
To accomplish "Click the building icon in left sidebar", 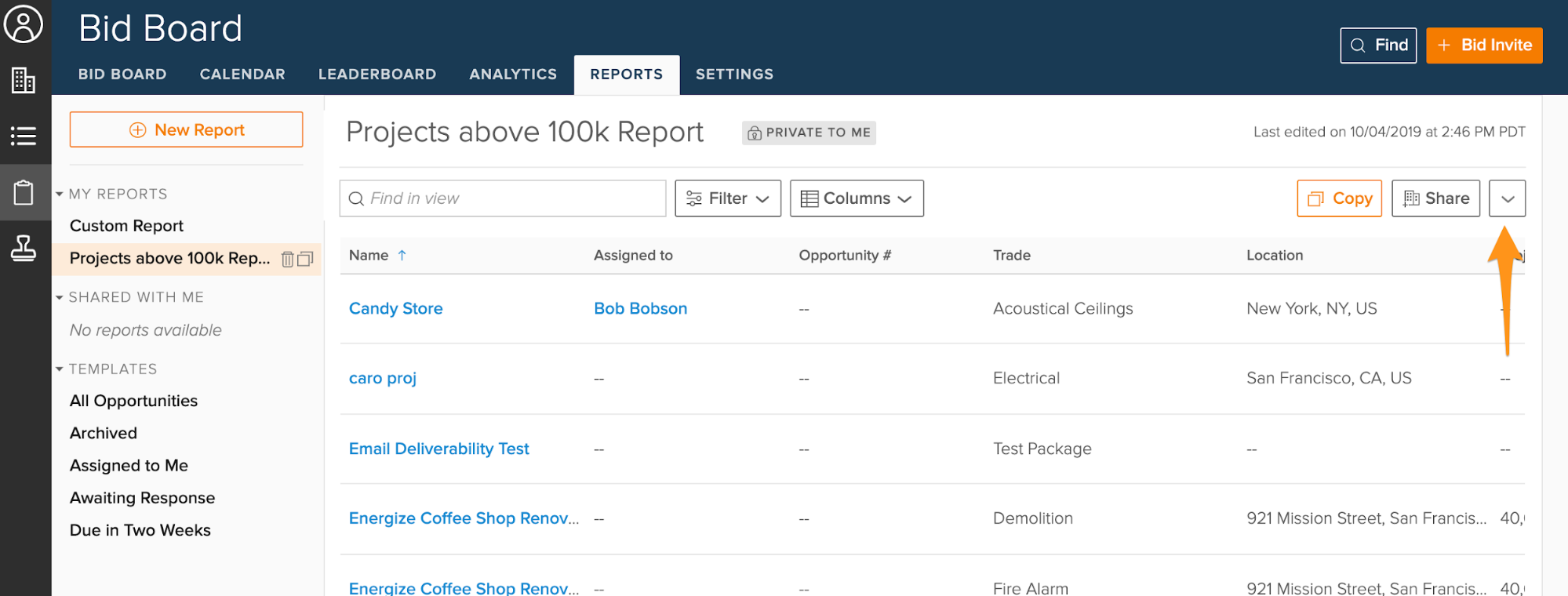I will pos(24,80).
